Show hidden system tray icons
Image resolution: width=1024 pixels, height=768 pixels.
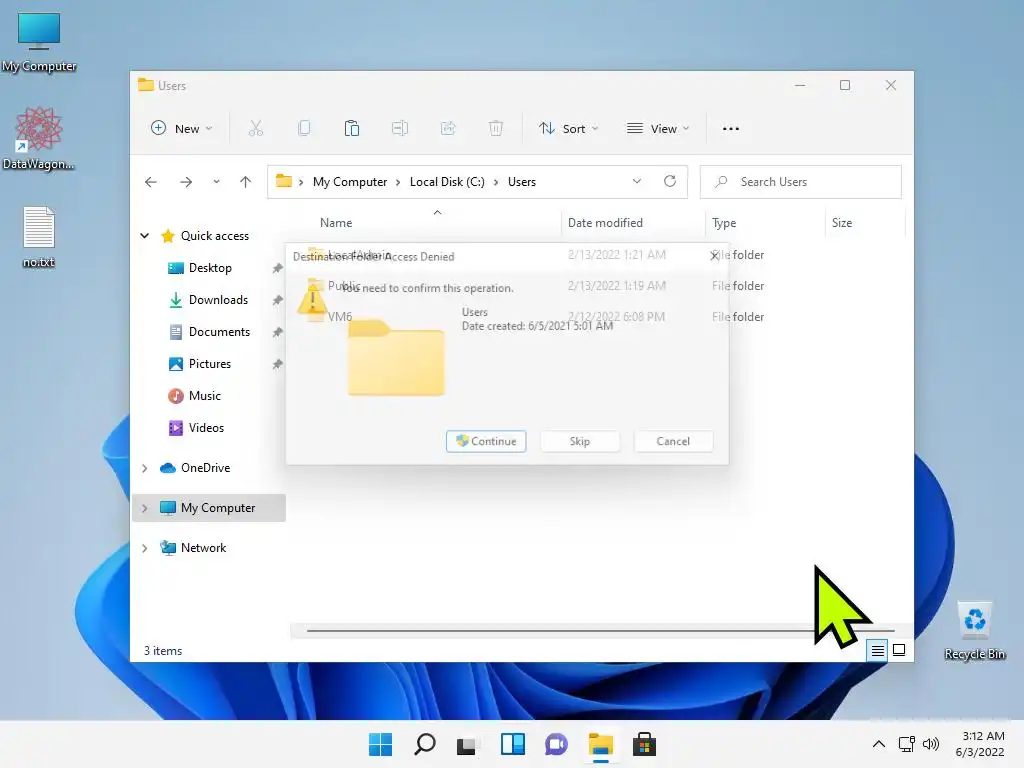pos(879,744)
